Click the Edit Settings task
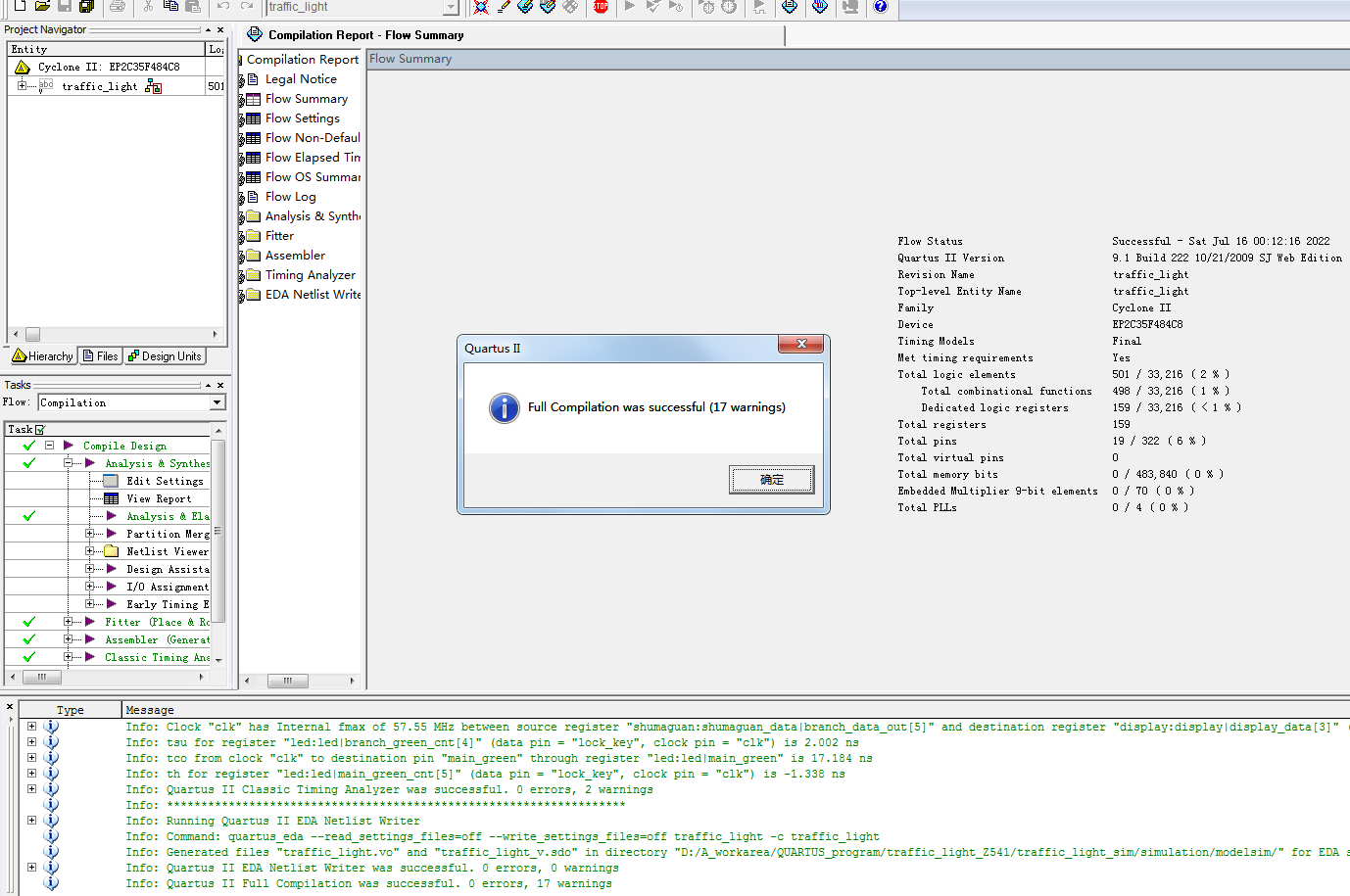 point(165,481)
